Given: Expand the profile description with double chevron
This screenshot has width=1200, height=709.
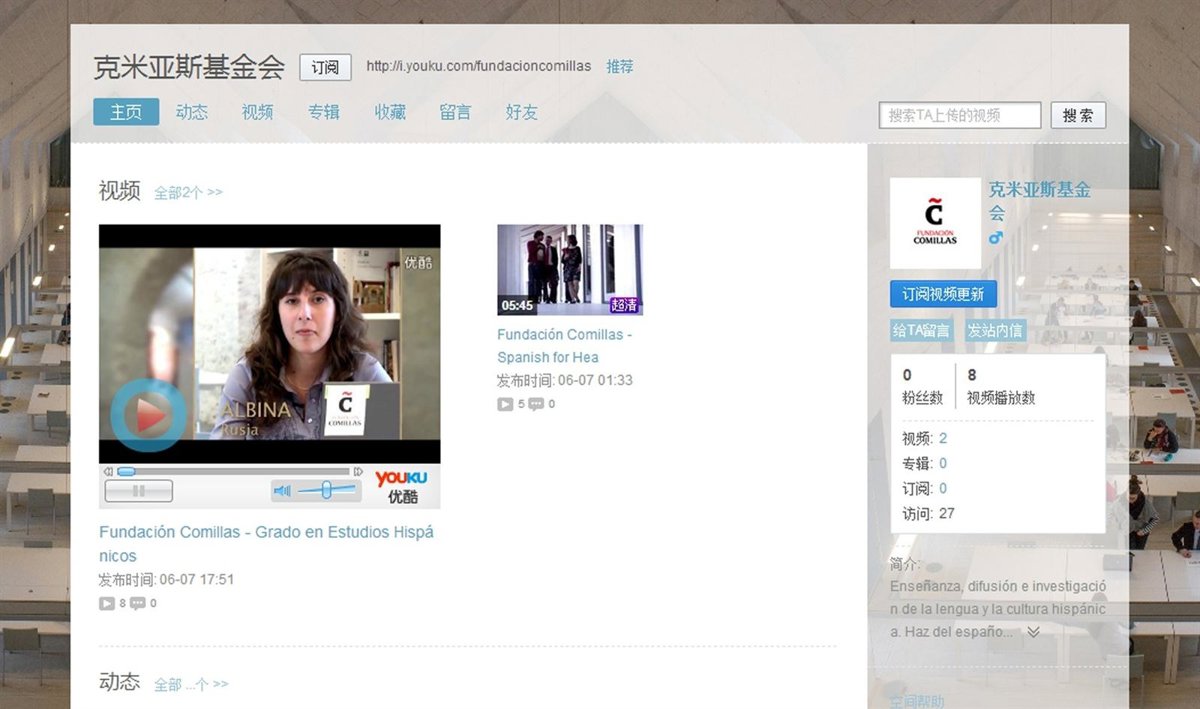Looking at the screenshot, I should tap(1034, 632).
